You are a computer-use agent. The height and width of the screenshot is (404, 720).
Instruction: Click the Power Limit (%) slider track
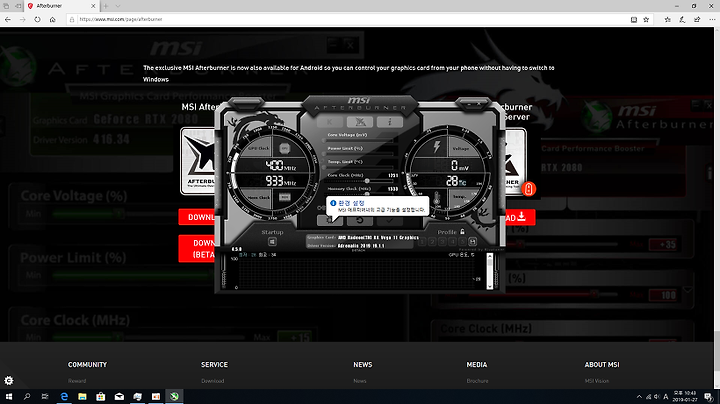point(360,154)
